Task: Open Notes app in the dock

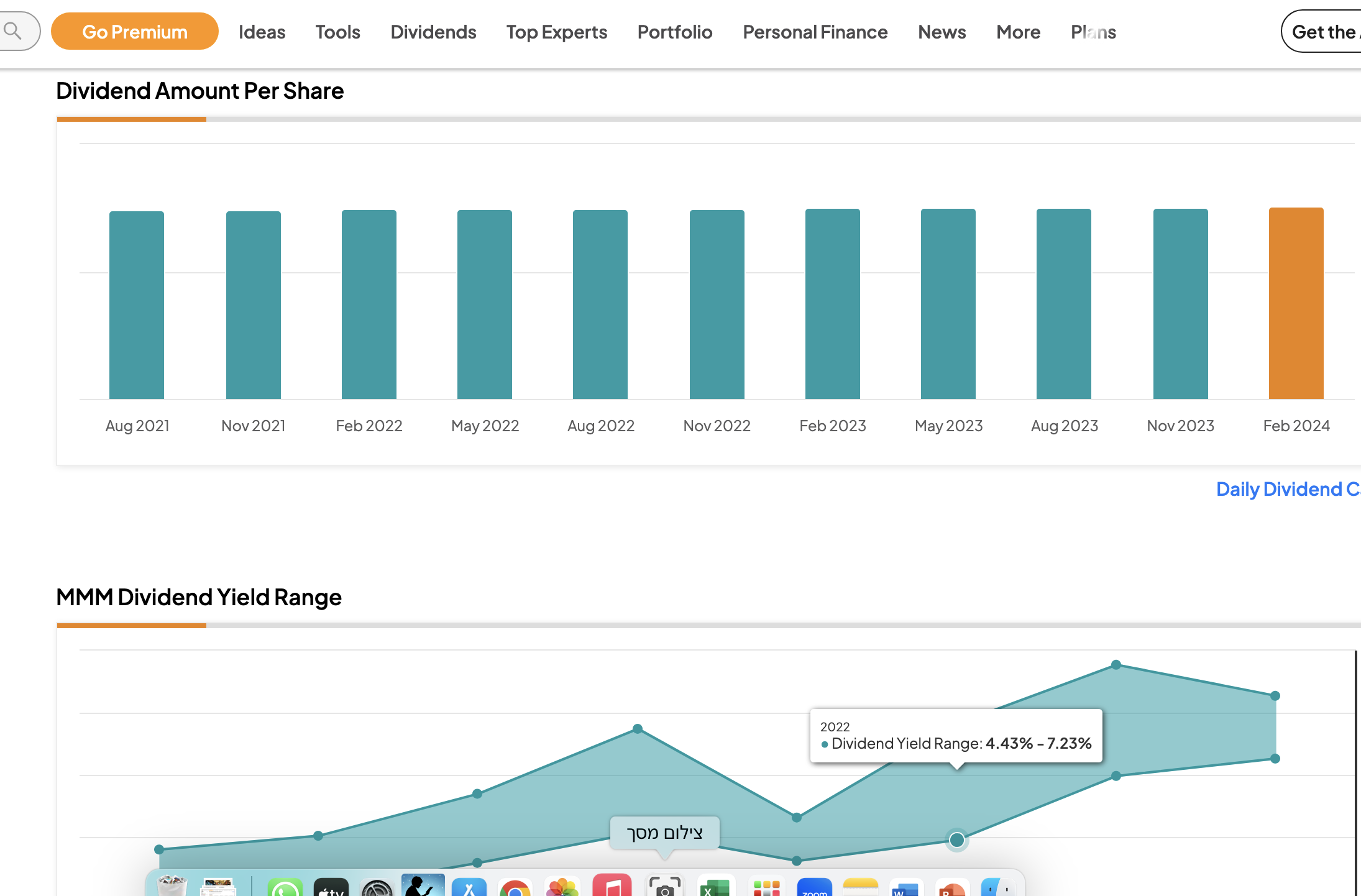Action: (861, 887)
